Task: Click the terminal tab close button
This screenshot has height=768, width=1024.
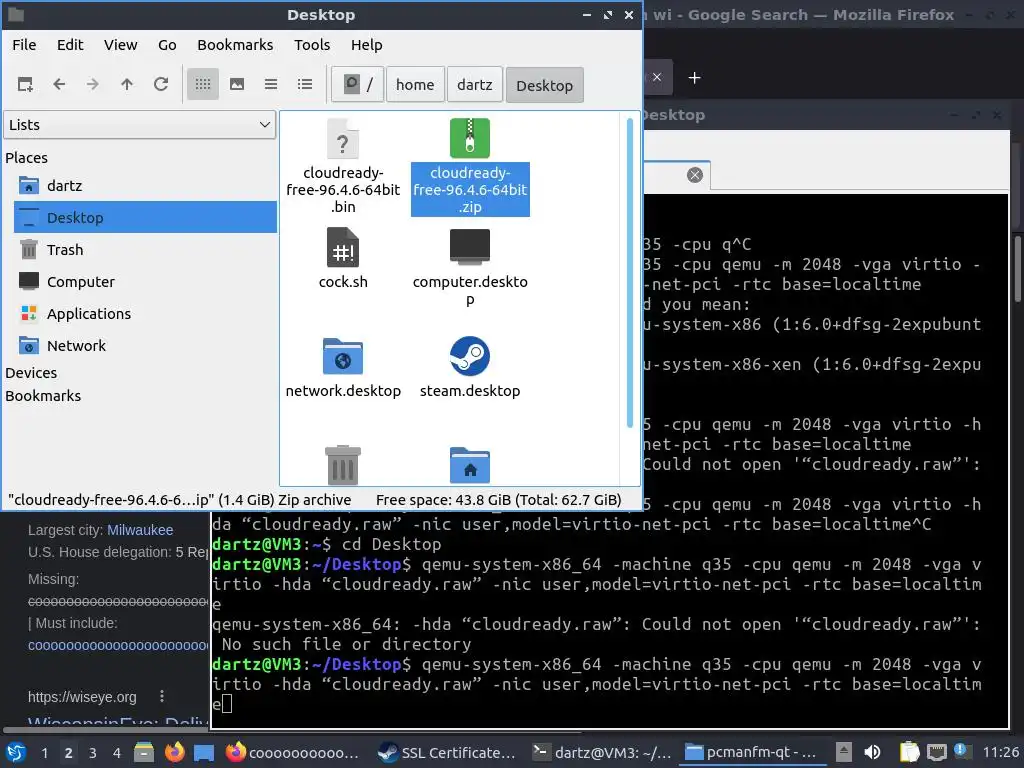Action: 695,175
